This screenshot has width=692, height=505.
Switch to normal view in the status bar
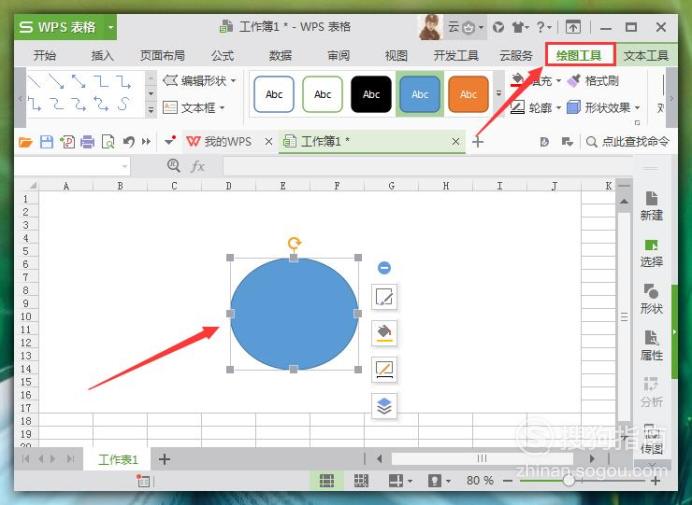coord(327,481)
